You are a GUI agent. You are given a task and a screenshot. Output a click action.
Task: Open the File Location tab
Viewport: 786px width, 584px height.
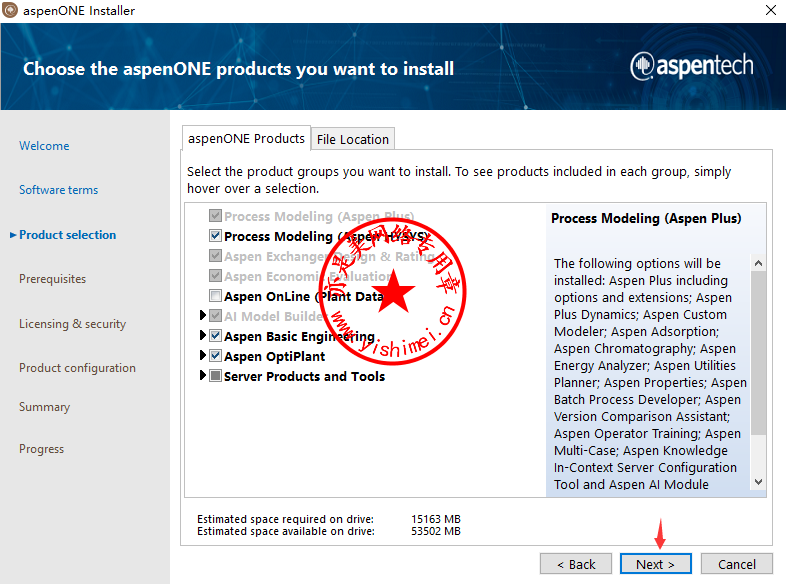pyautogui.click(x=353, y=139)
